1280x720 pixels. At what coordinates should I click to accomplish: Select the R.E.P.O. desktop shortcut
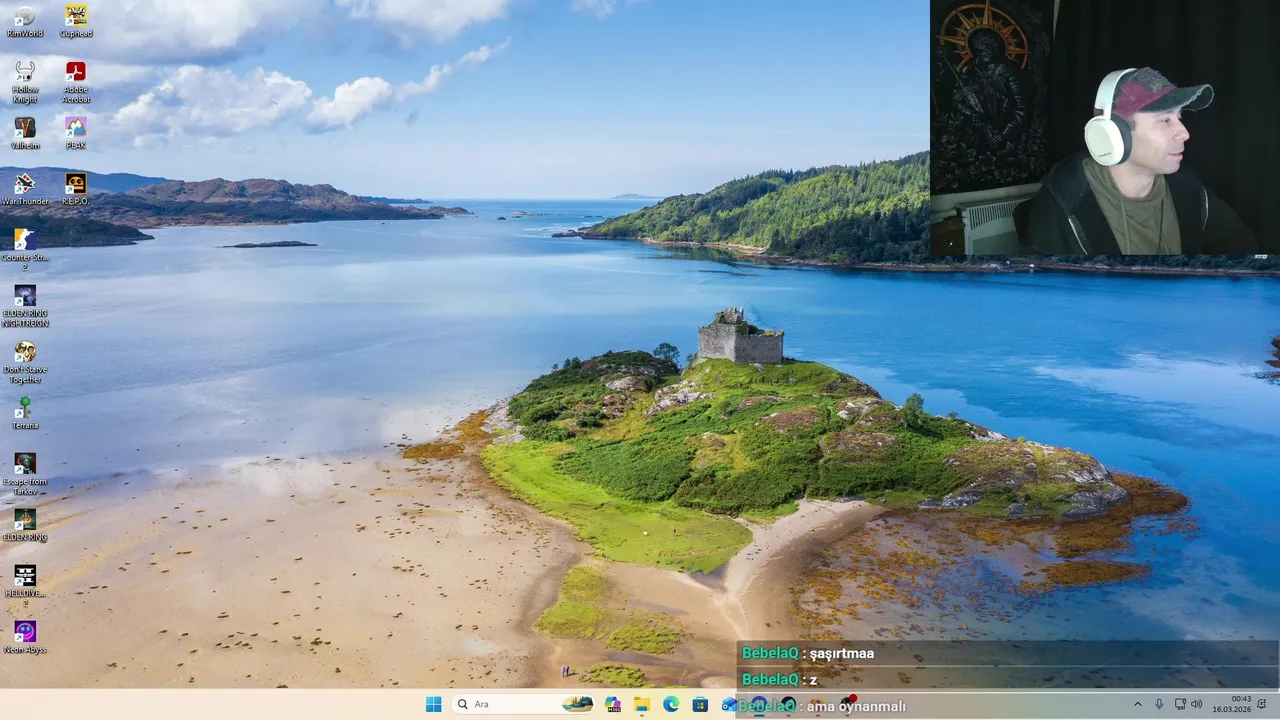(x=76, y=189)
